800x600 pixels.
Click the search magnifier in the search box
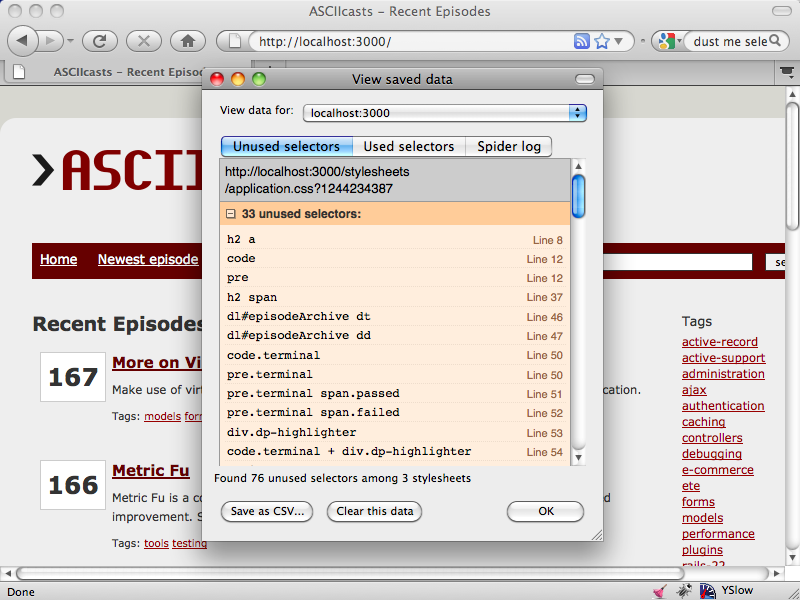click(x=774, y=41)
